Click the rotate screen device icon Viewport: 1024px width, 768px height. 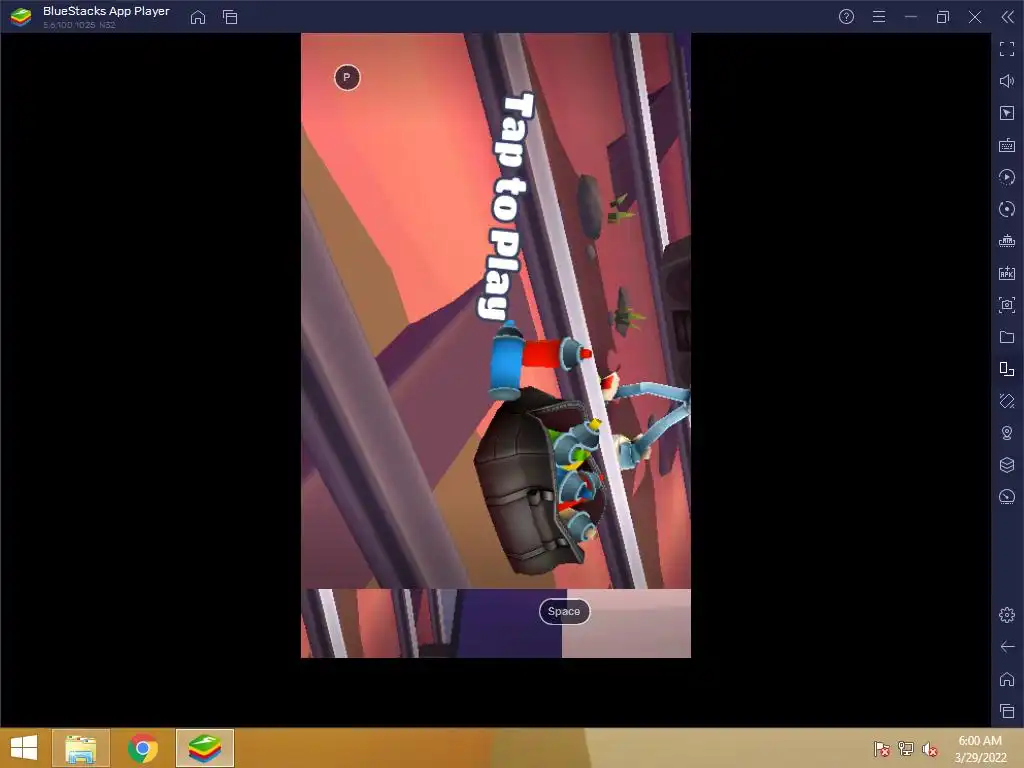(x=1007, y=369)
